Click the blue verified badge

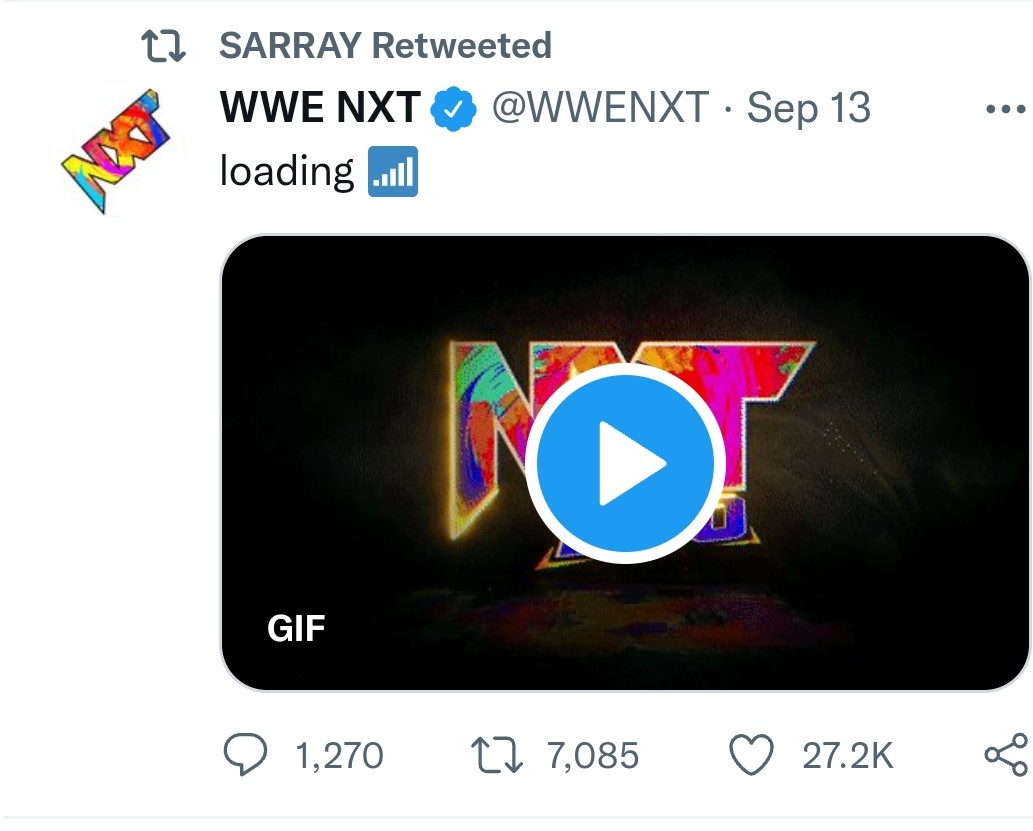pos(452,108)
